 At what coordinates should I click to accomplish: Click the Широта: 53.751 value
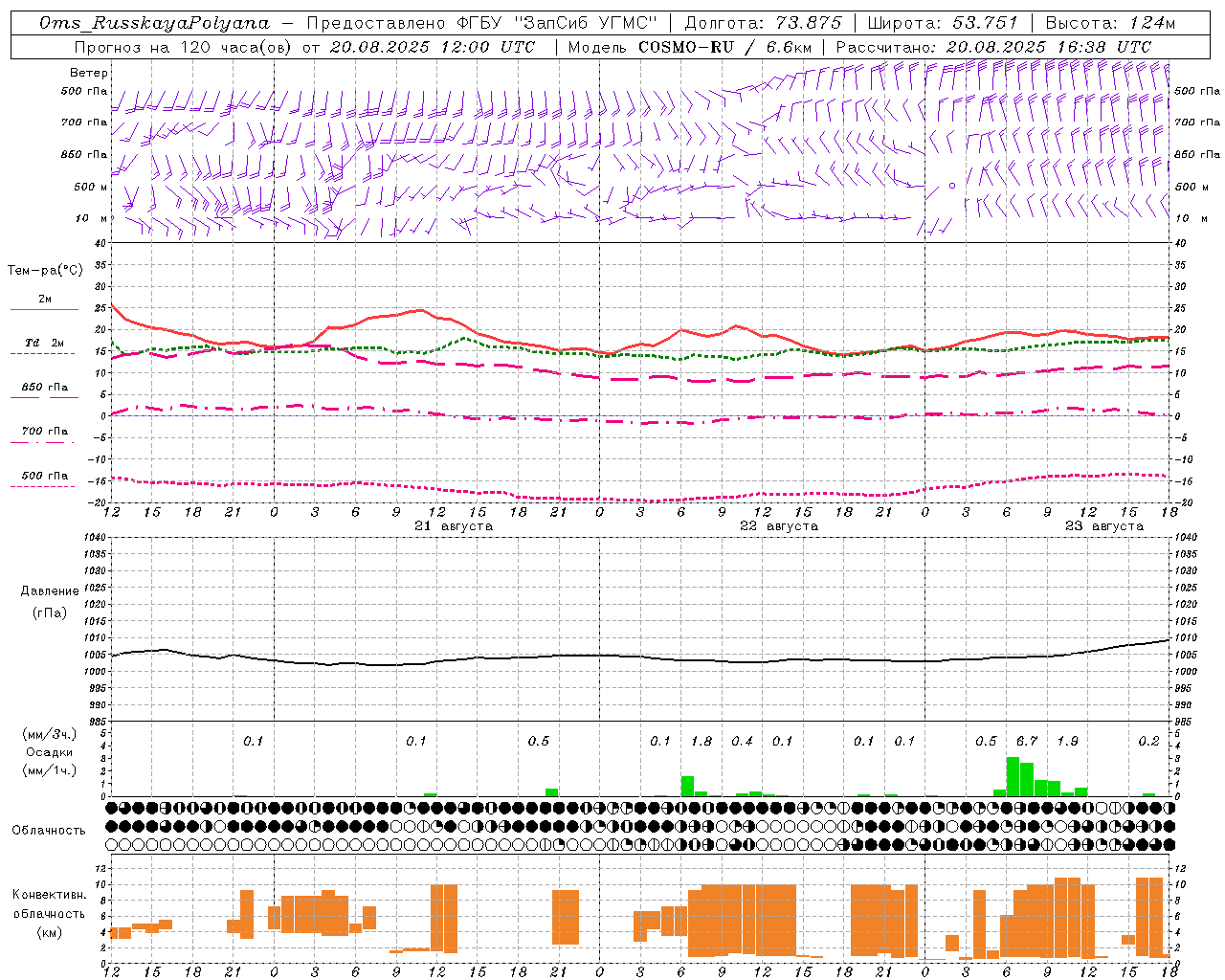[943, 23]
